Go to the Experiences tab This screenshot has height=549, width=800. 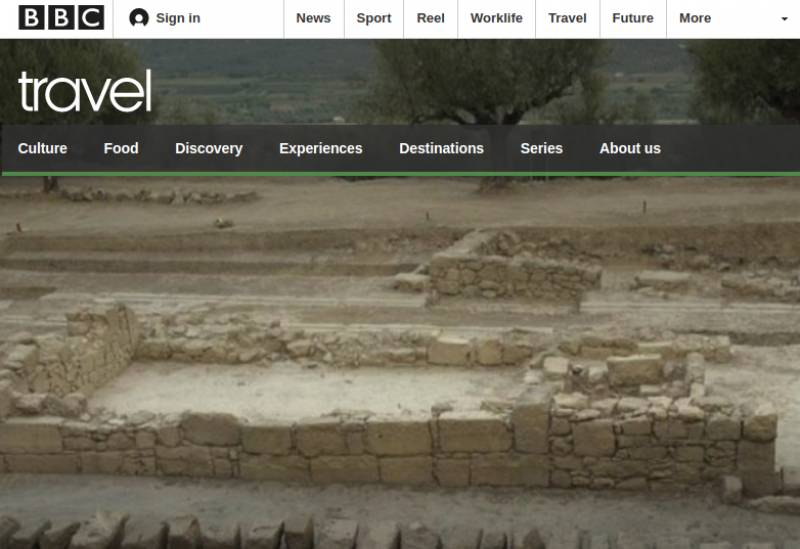click(321, 148)
